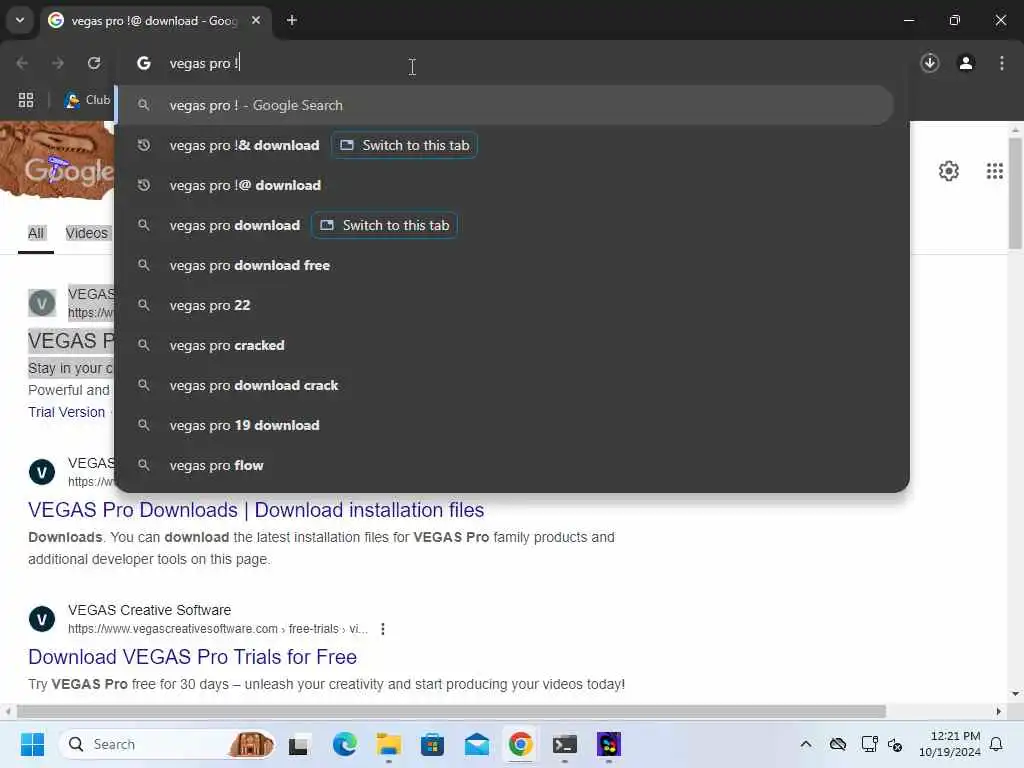
Task: Go back to previous page
Action: (22, 63)
